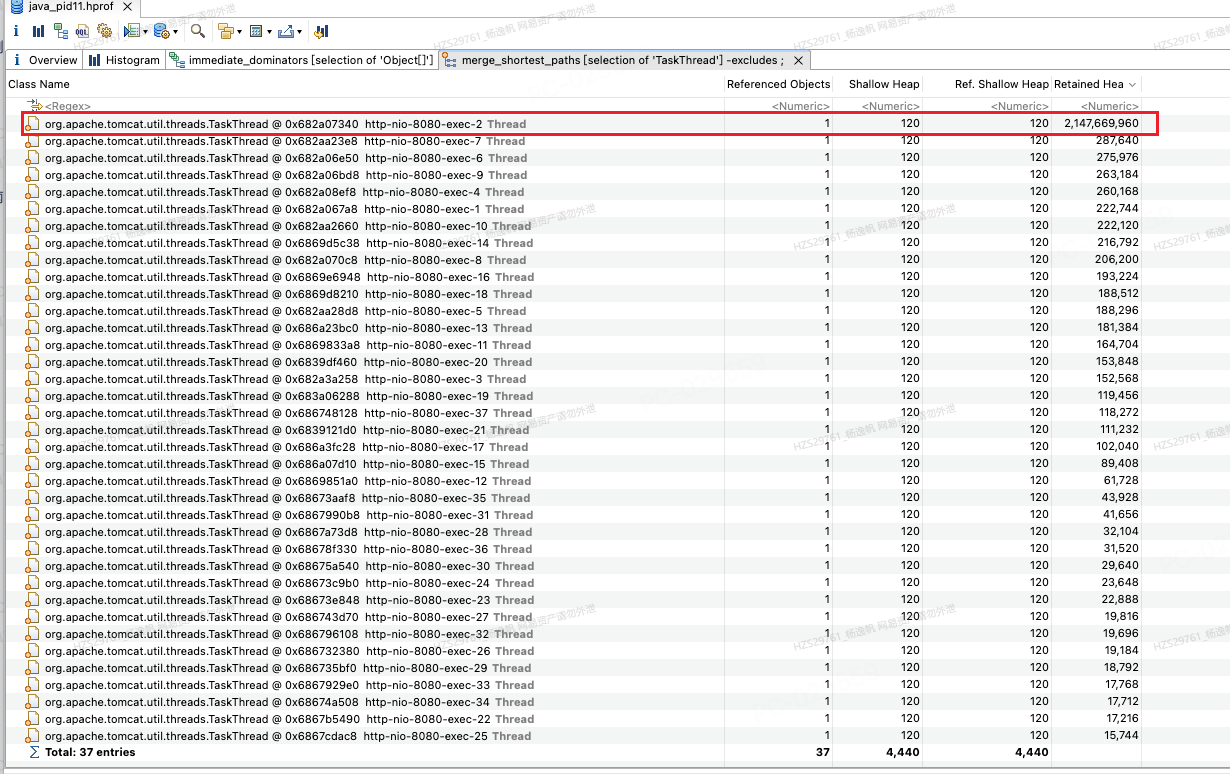Viewport: 1230px width, 774px height.
Task: Click the compare histogram icon at toolbar end
Action: (321, 31)
